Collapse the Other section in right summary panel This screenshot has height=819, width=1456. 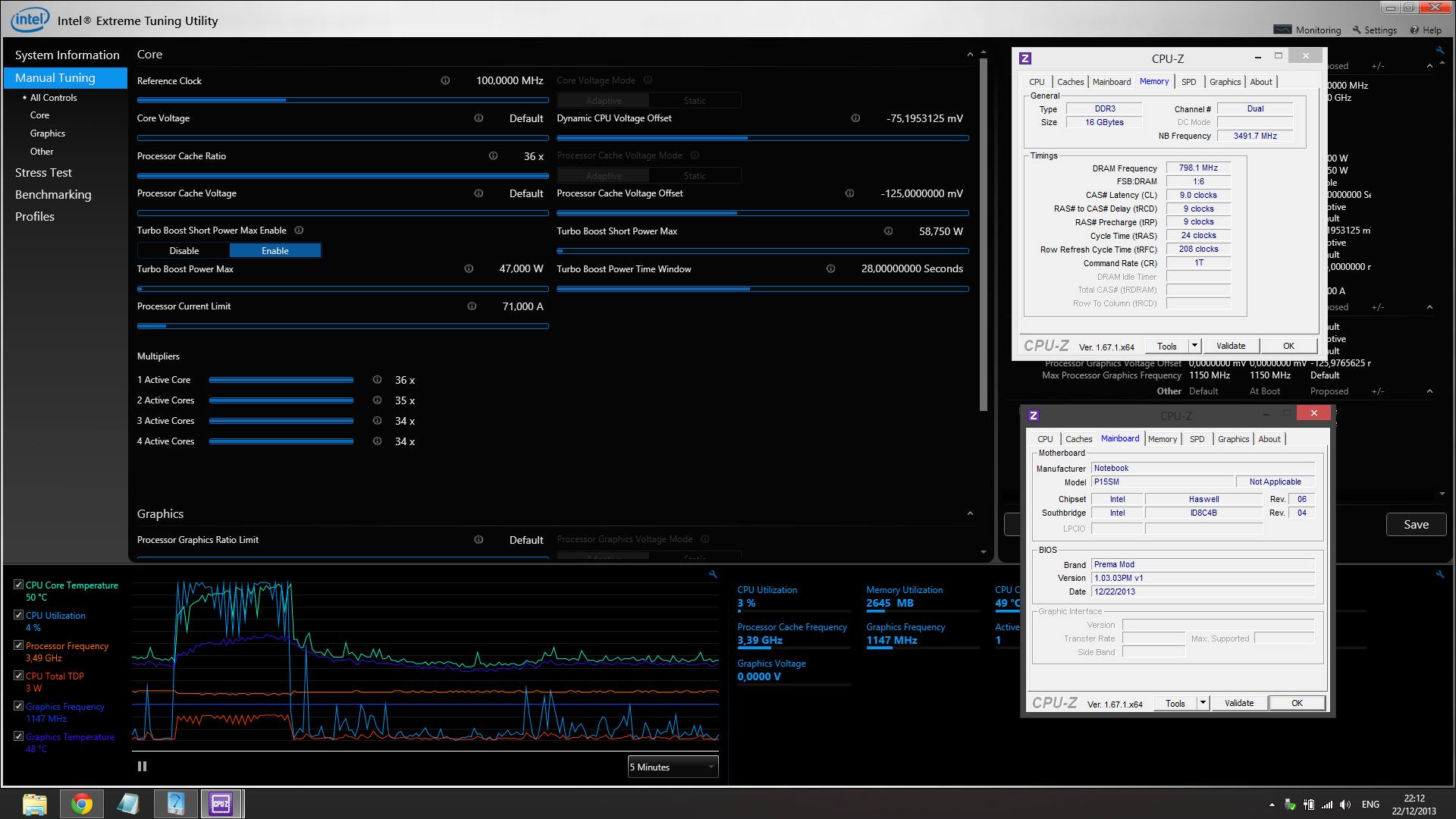tap(1429, 391)
